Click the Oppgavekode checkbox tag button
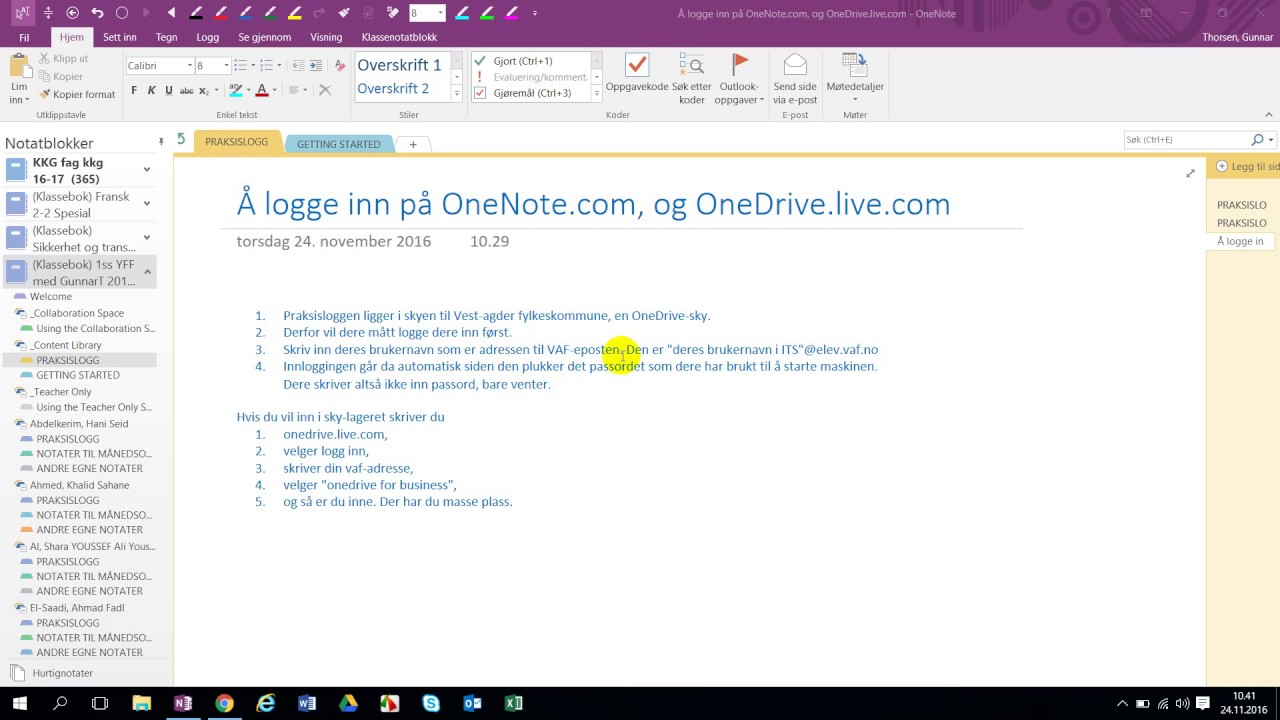 tap(637, 74)
